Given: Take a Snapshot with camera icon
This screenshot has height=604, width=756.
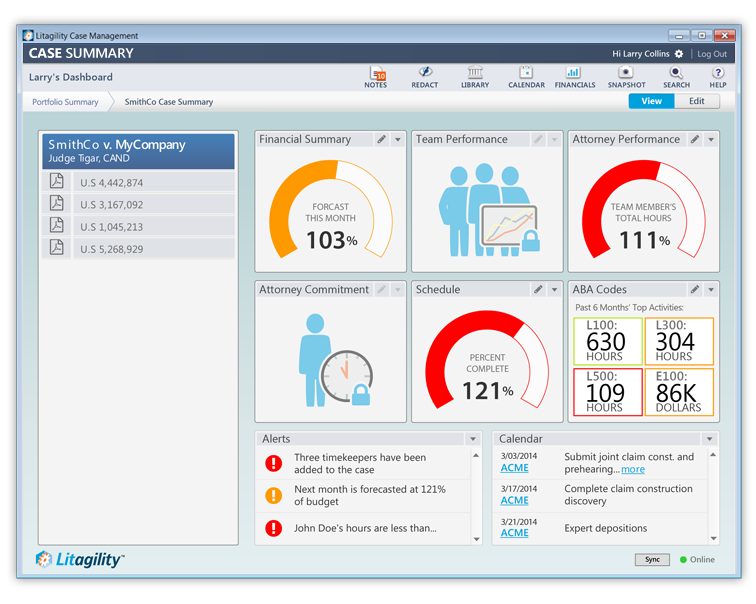Looking at the screenshot, I should [x=626, y=77].
